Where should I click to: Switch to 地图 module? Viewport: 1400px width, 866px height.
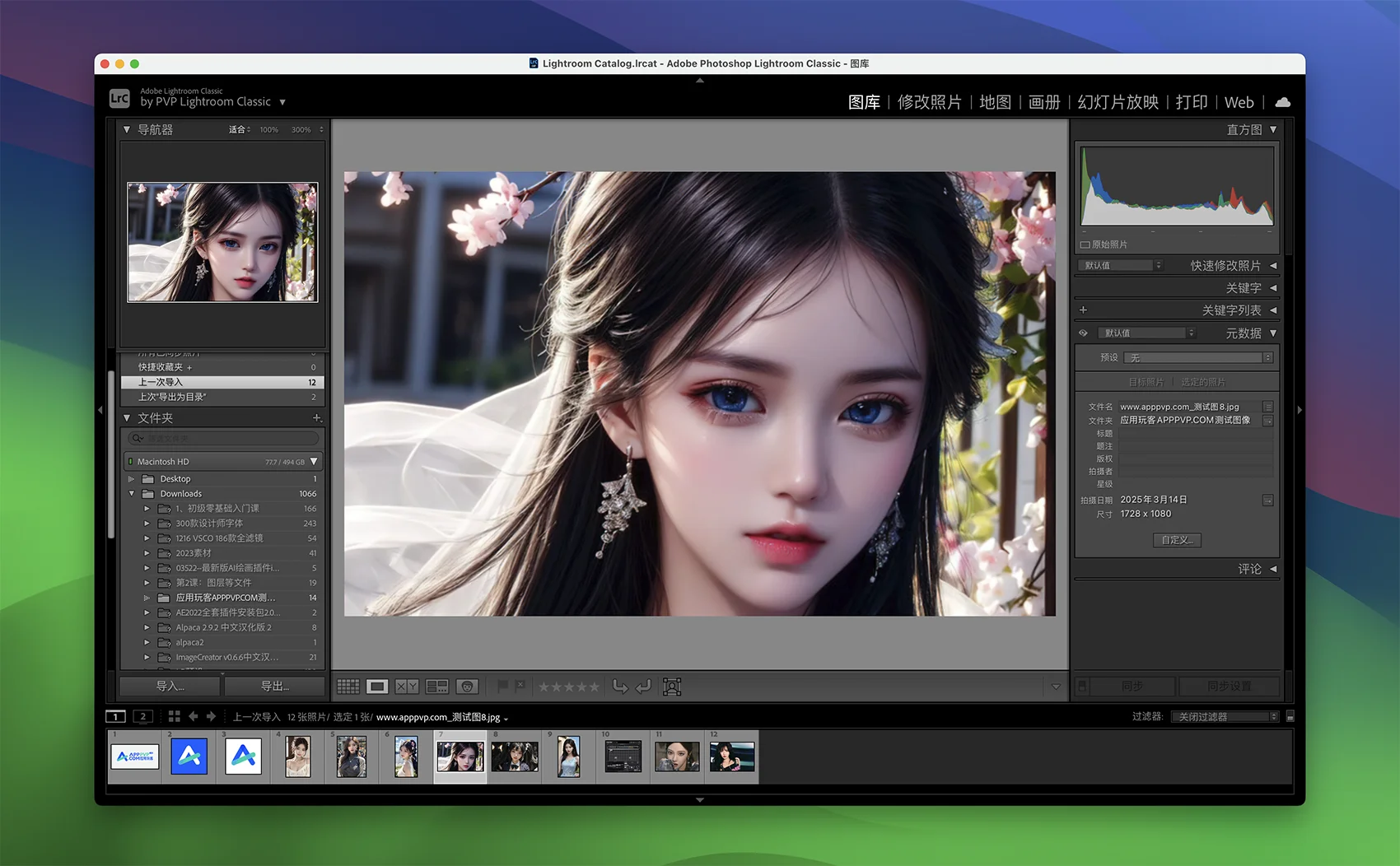click(995, 102)
